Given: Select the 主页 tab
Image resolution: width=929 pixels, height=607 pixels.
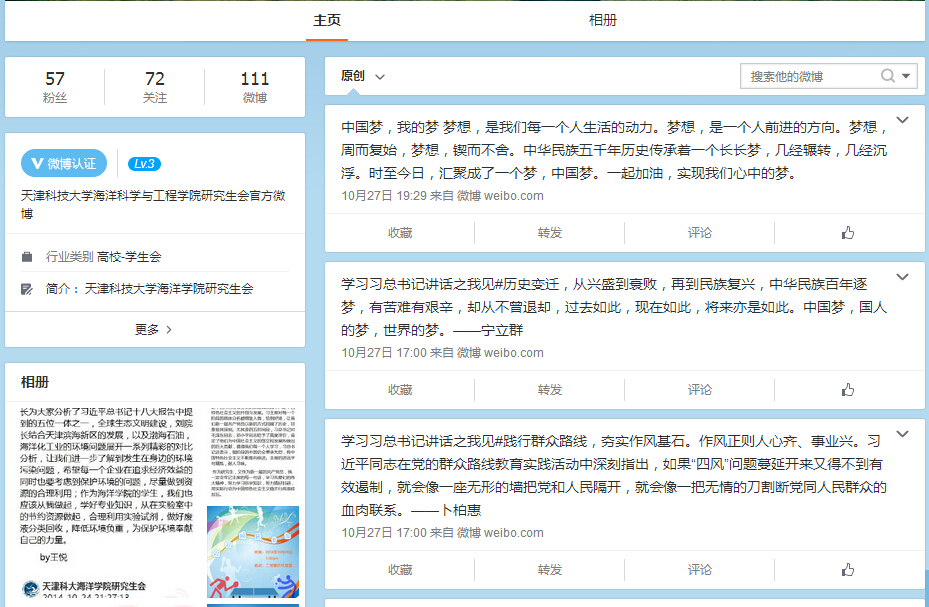Looking at the screenshot, I should 327,20.
